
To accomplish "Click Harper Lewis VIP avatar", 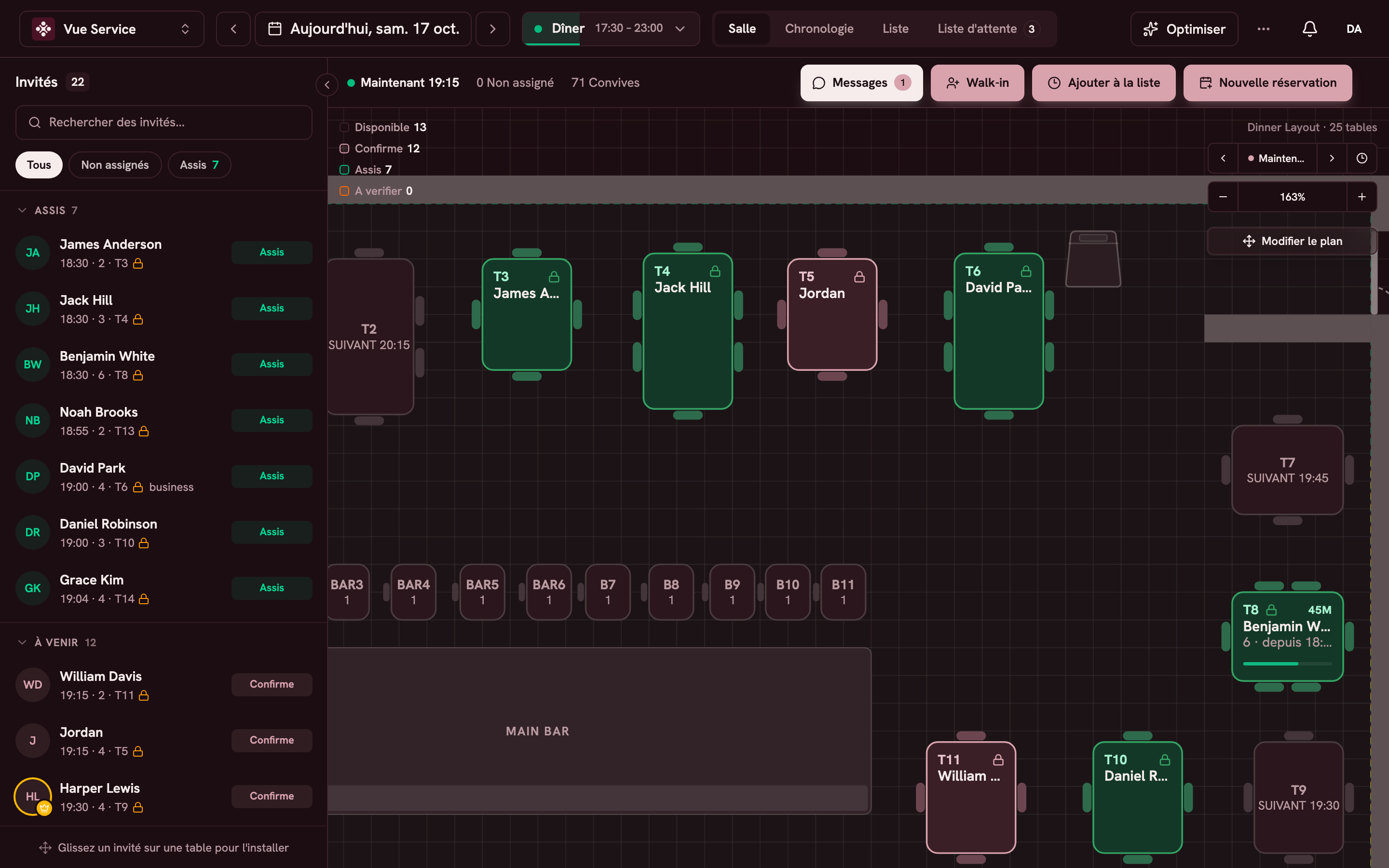I will tap(33, 796).
